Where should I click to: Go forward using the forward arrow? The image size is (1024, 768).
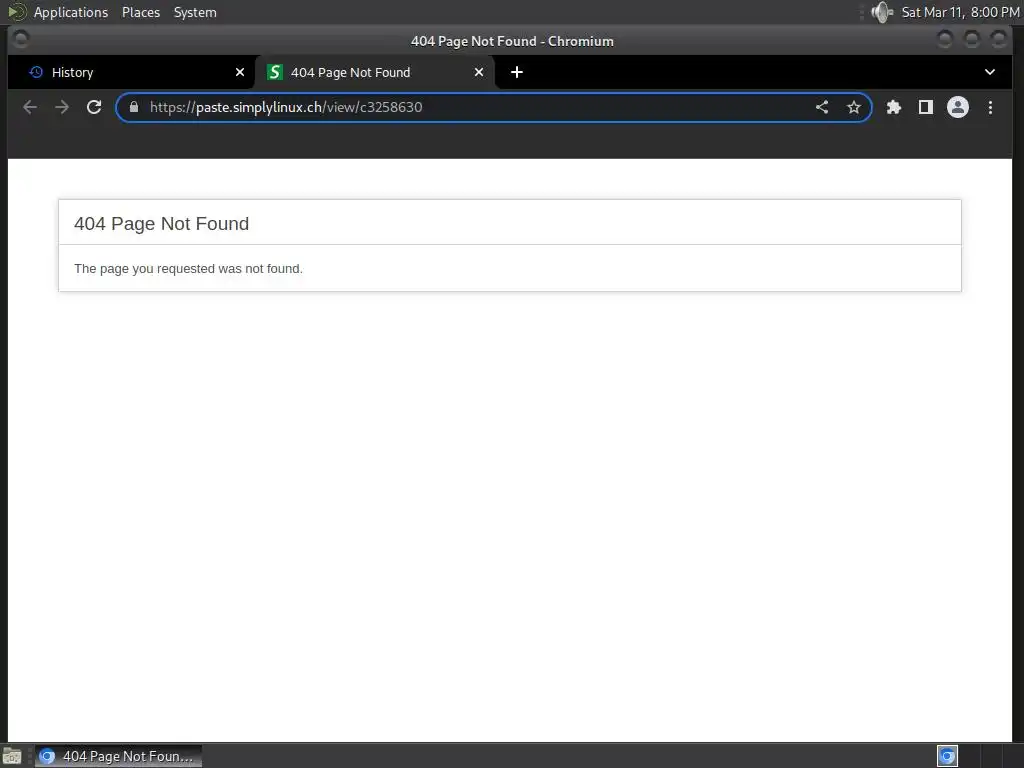click(x=62, y=107)
